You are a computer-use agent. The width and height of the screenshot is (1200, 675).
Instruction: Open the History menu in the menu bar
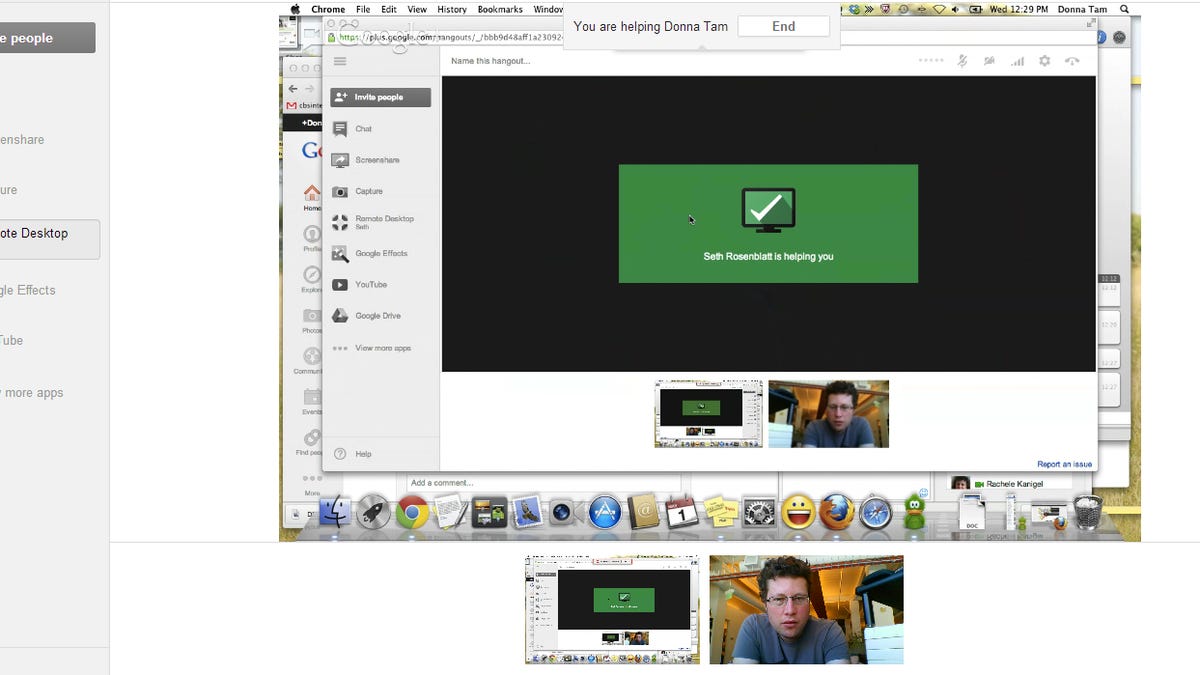(452, 9)
